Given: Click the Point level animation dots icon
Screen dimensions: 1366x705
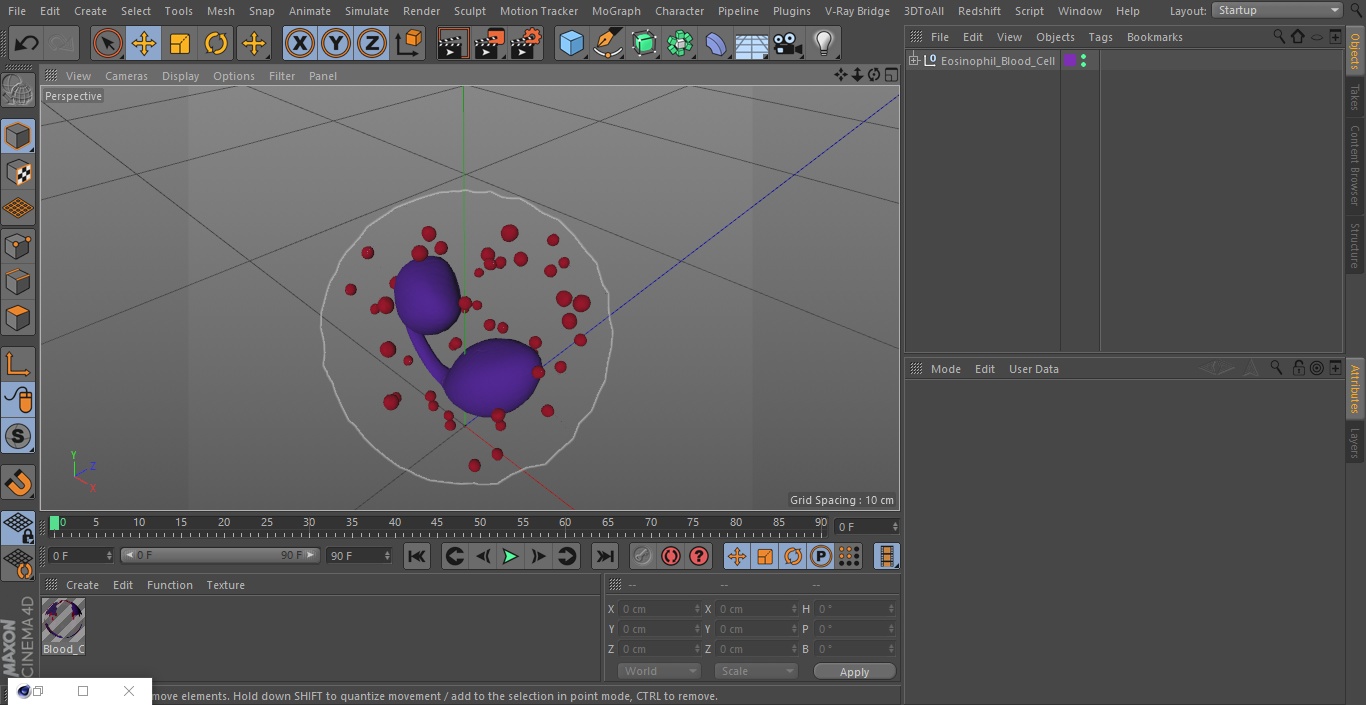Looking at the screenshot, I should coord(849,556).
